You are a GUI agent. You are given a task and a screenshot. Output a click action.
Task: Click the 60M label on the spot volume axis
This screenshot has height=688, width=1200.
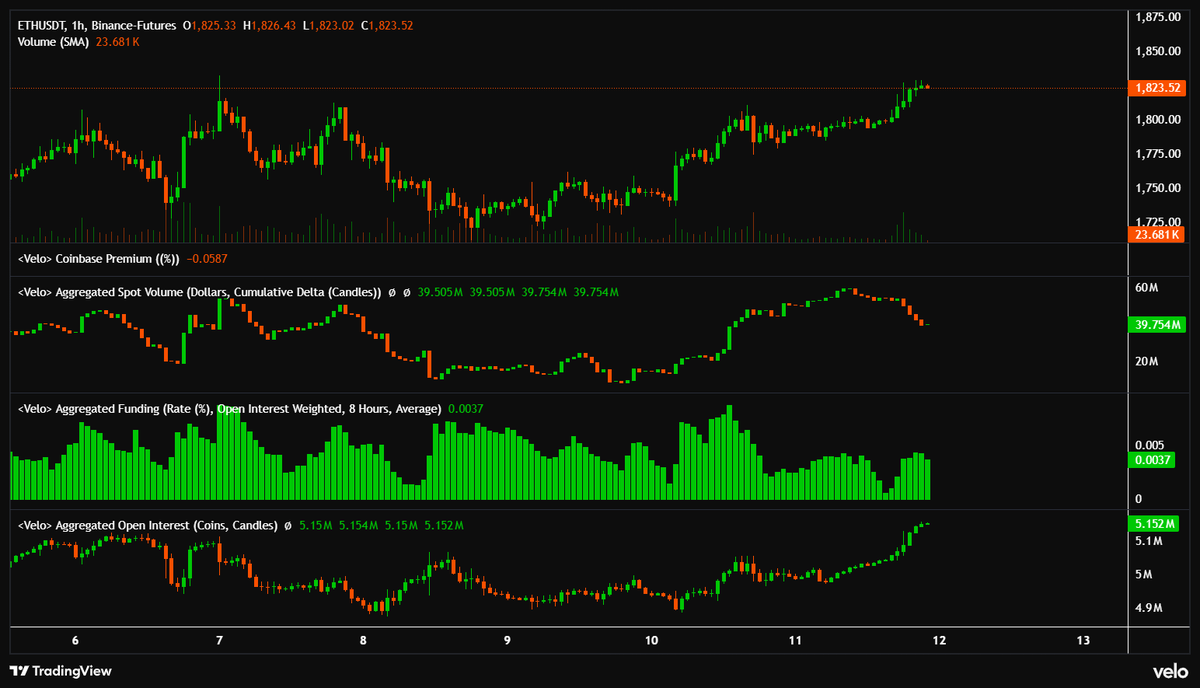click(1147, 288)
